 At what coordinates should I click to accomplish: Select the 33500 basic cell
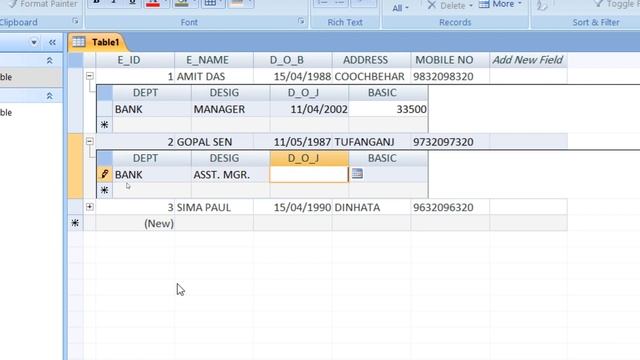pos(388,109)
